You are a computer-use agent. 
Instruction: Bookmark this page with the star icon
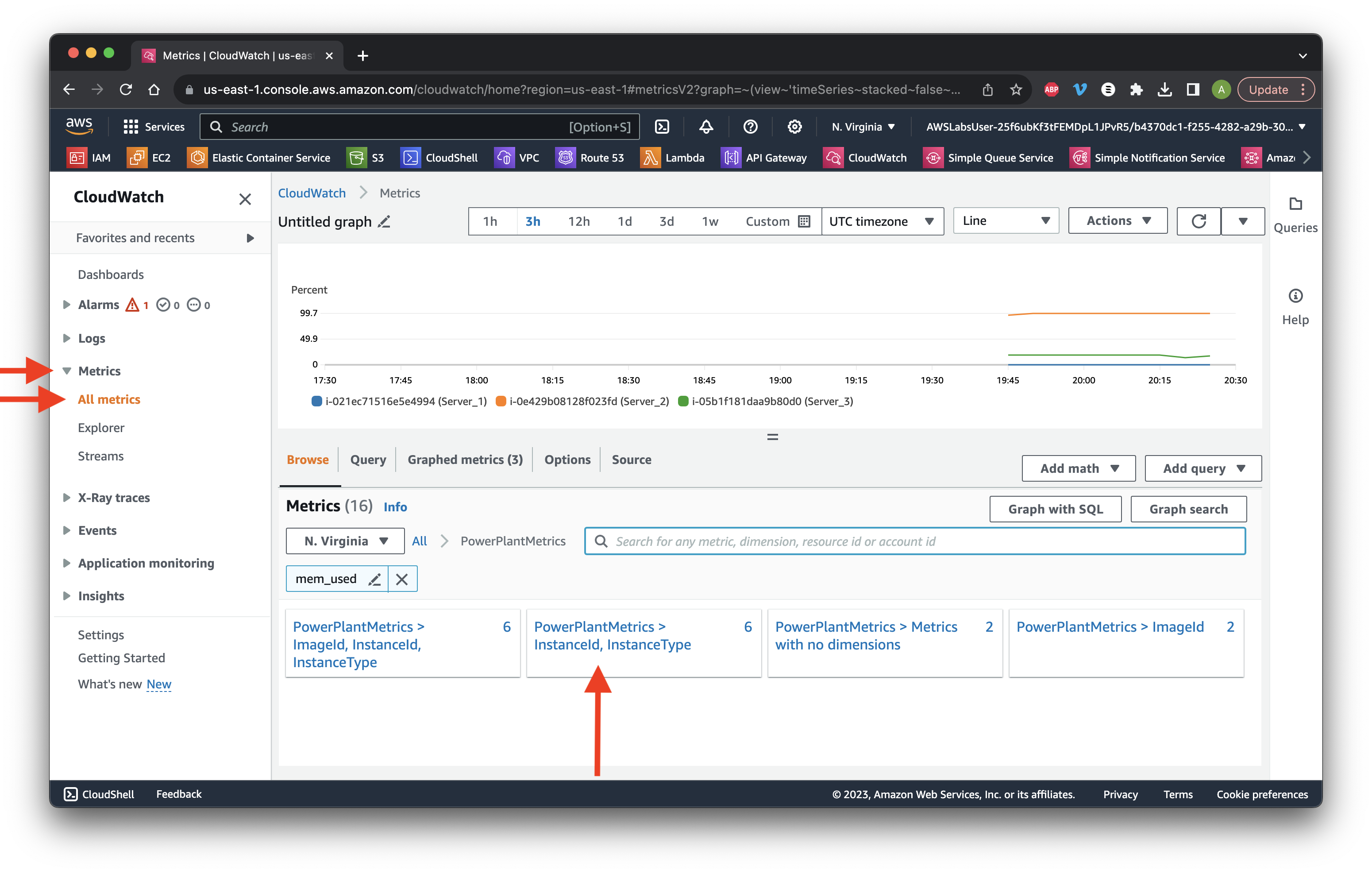[x=1016, y=89]
